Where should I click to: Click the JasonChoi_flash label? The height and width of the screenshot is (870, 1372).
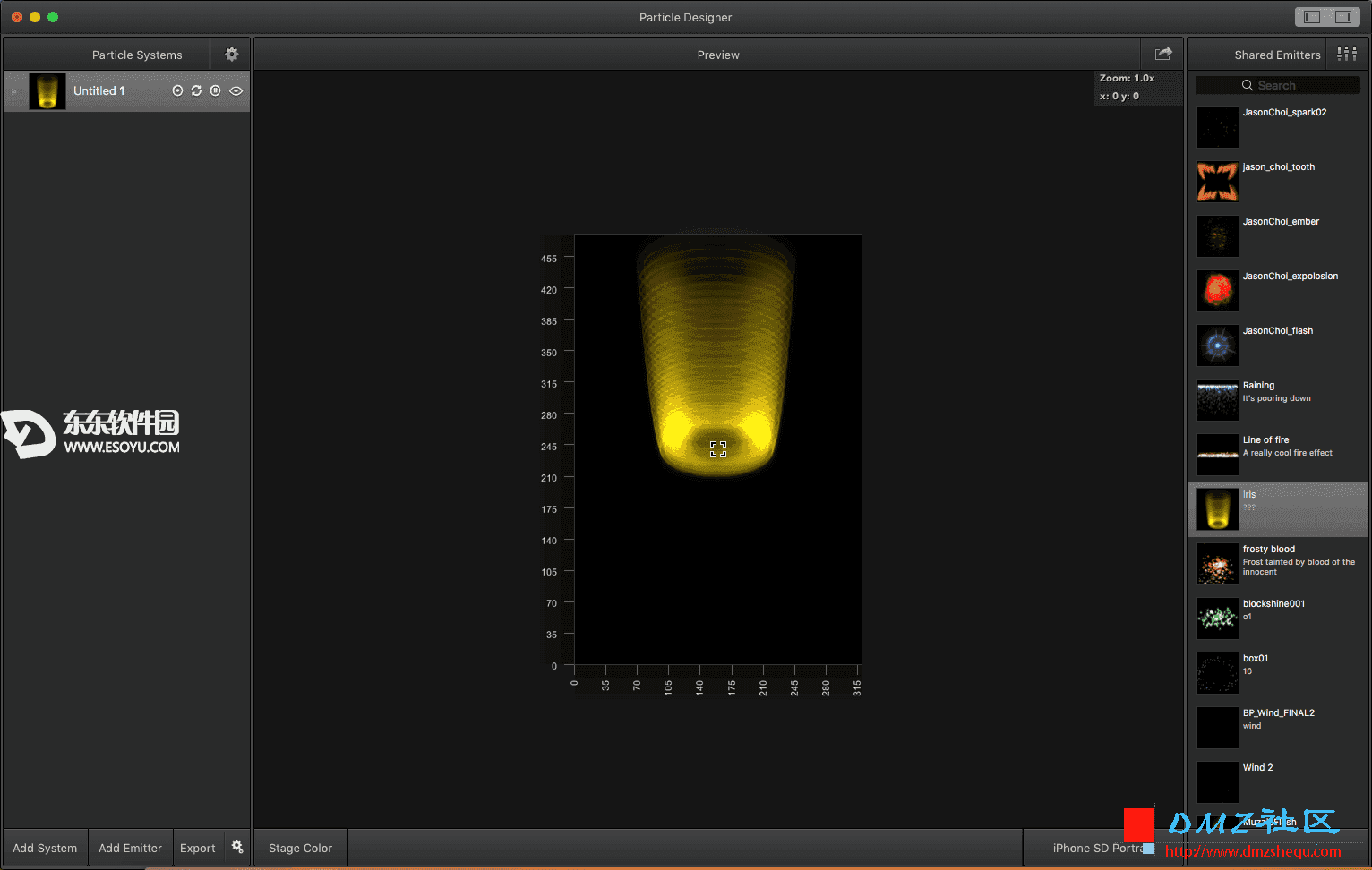point(1278,331)
